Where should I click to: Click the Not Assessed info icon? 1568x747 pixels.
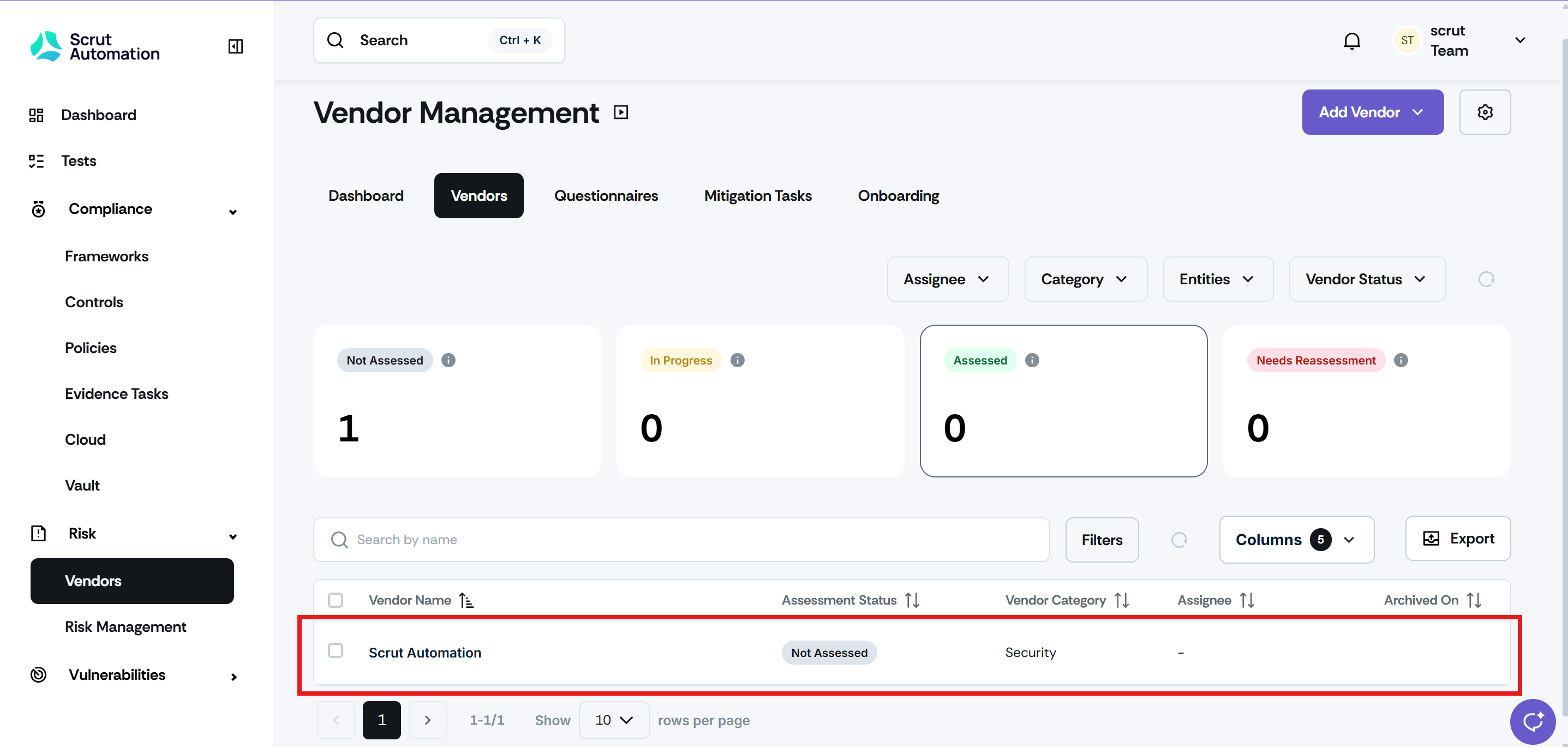click(x=448, y=361)
